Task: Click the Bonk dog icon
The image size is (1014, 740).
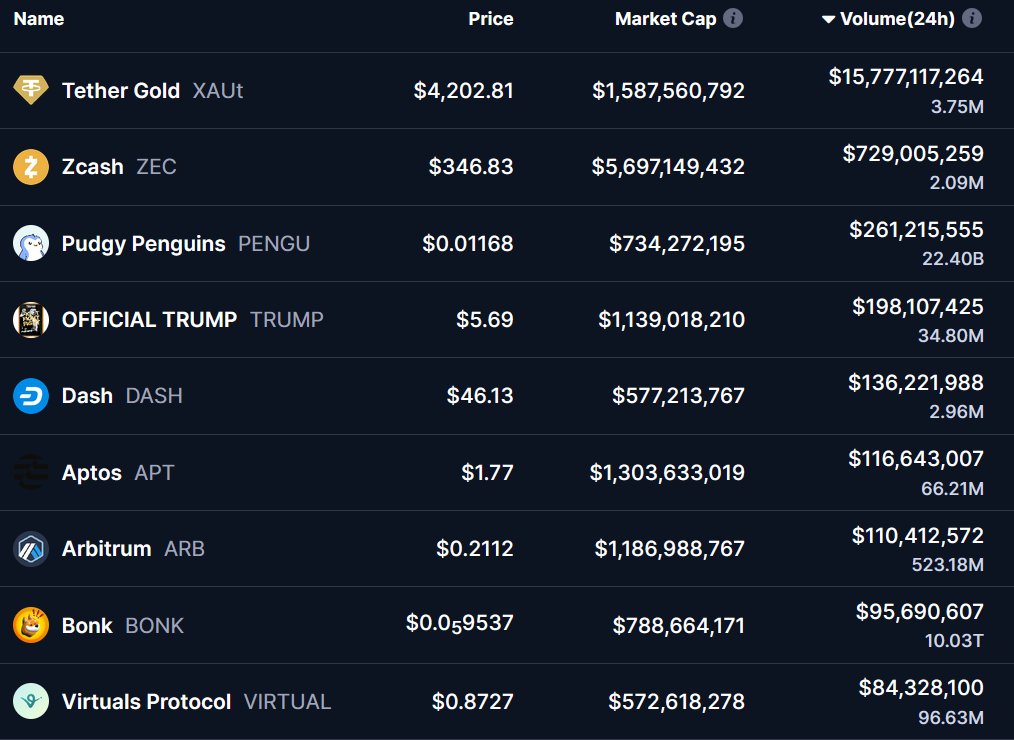Action: [x=30, y=625]
